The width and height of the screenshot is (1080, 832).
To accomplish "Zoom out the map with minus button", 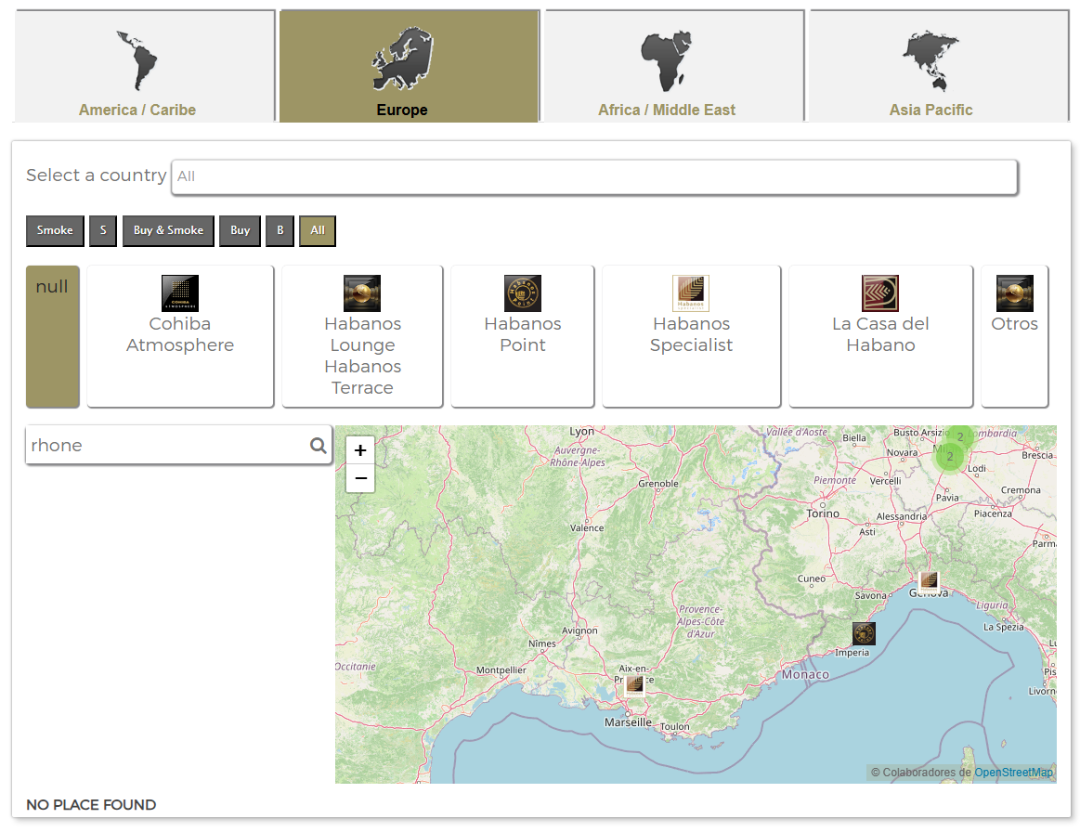I will (360, 478).
